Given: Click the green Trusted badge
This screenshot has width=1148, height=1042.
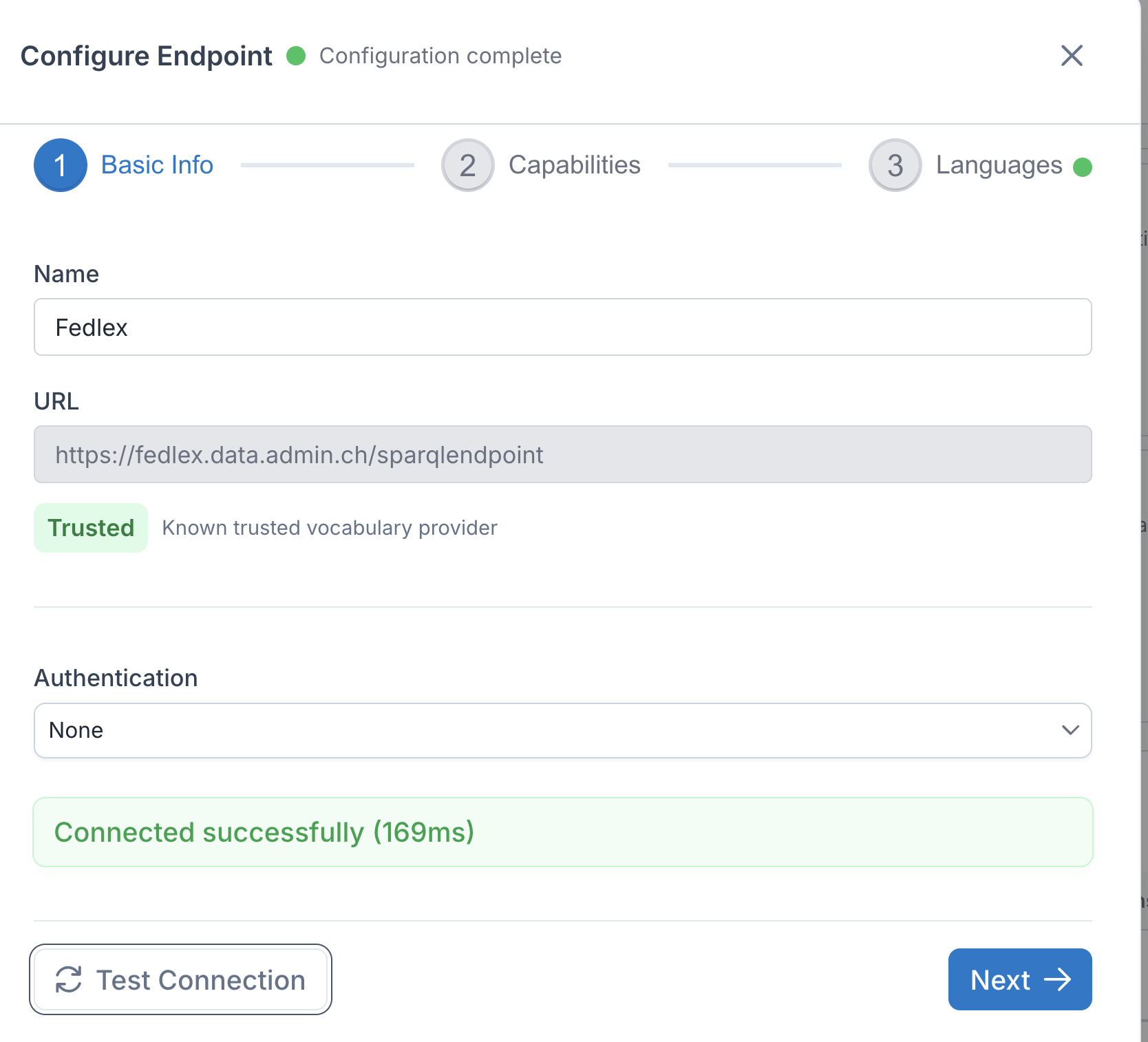Looking at the screenshot, I should (90, 527).
